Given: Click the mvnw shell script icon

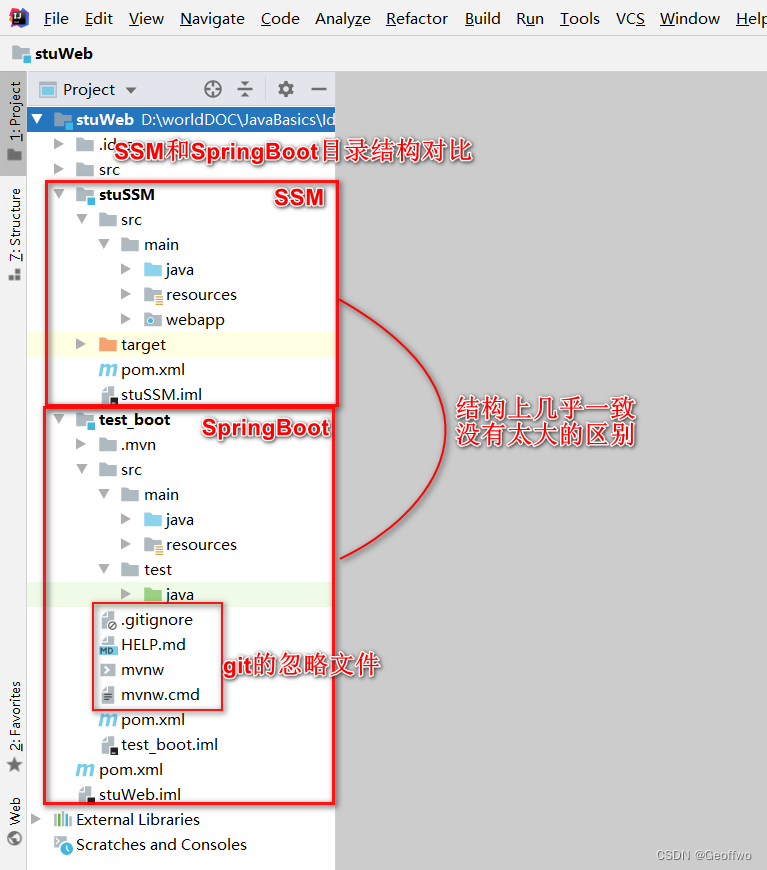Looking at the screenshot, I should 108,670.
